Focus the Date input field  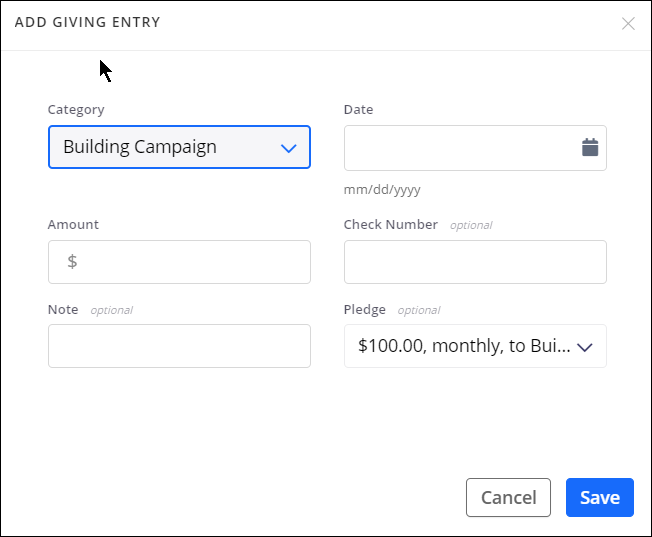(x=460, y=148)
